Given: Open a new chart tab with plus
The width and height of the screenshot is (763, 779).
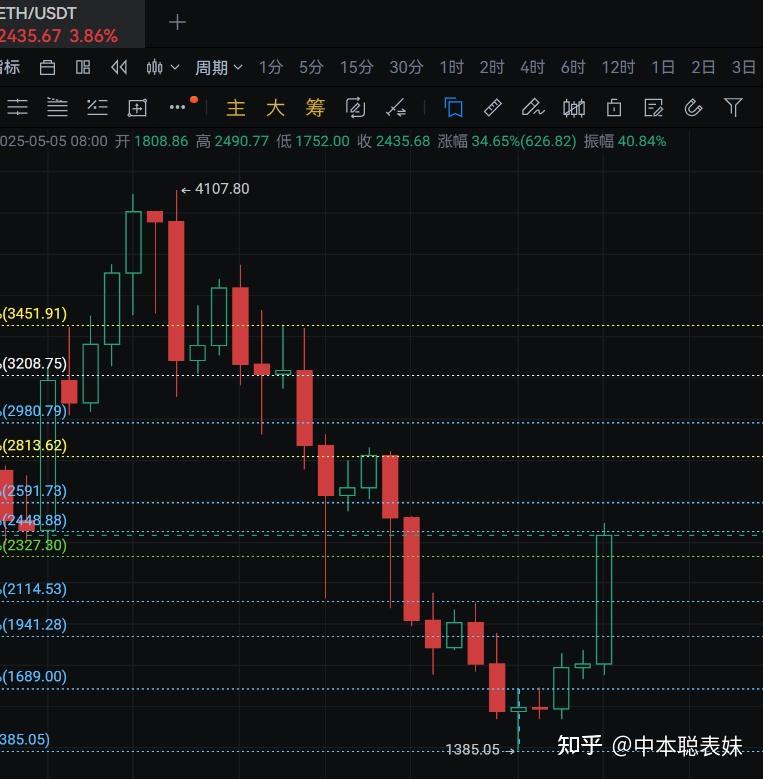Looking at the screenshot, I should pyautogui.click(x=177, y=22).
